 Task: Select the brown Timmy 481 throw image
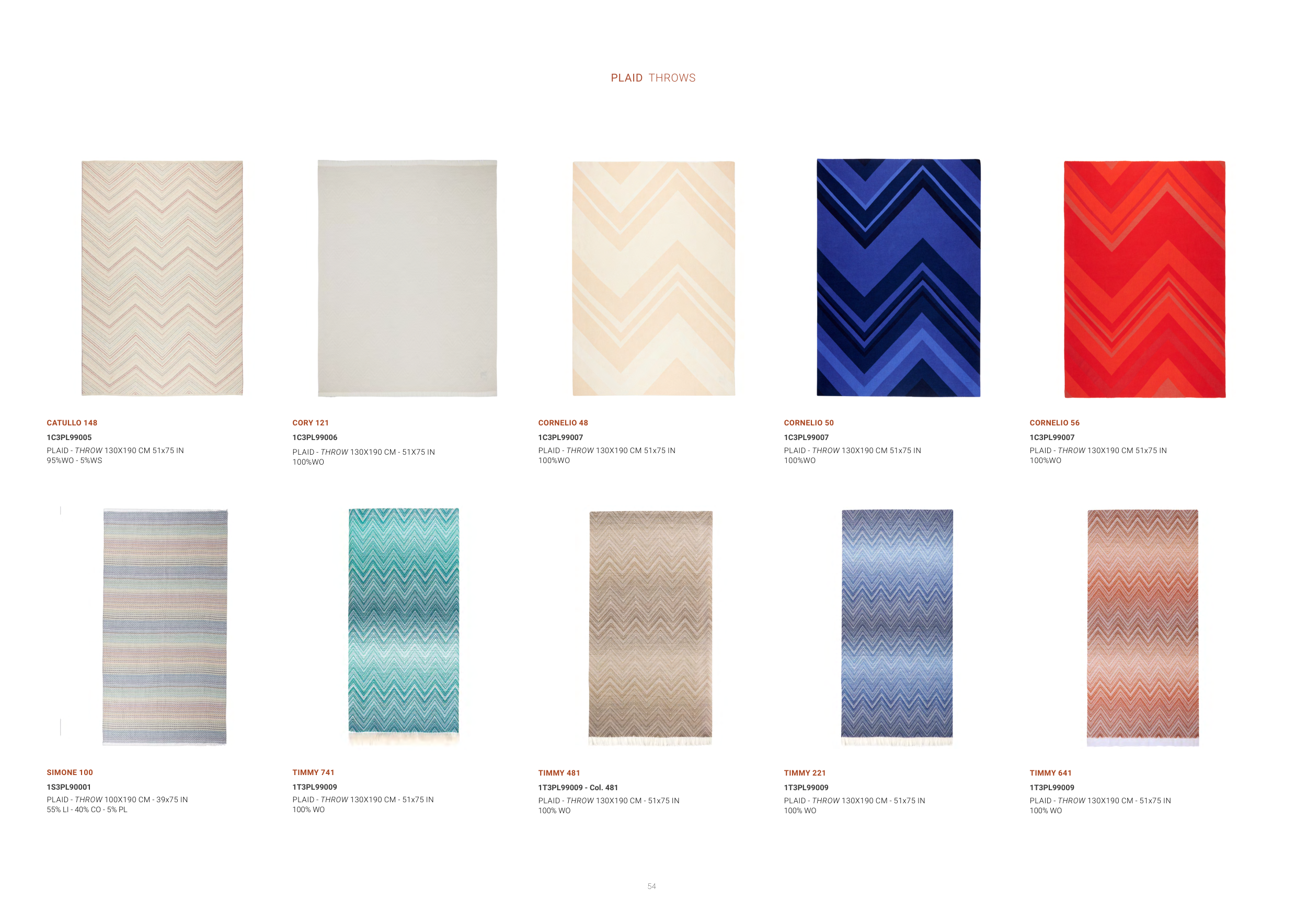click(651, 628)
